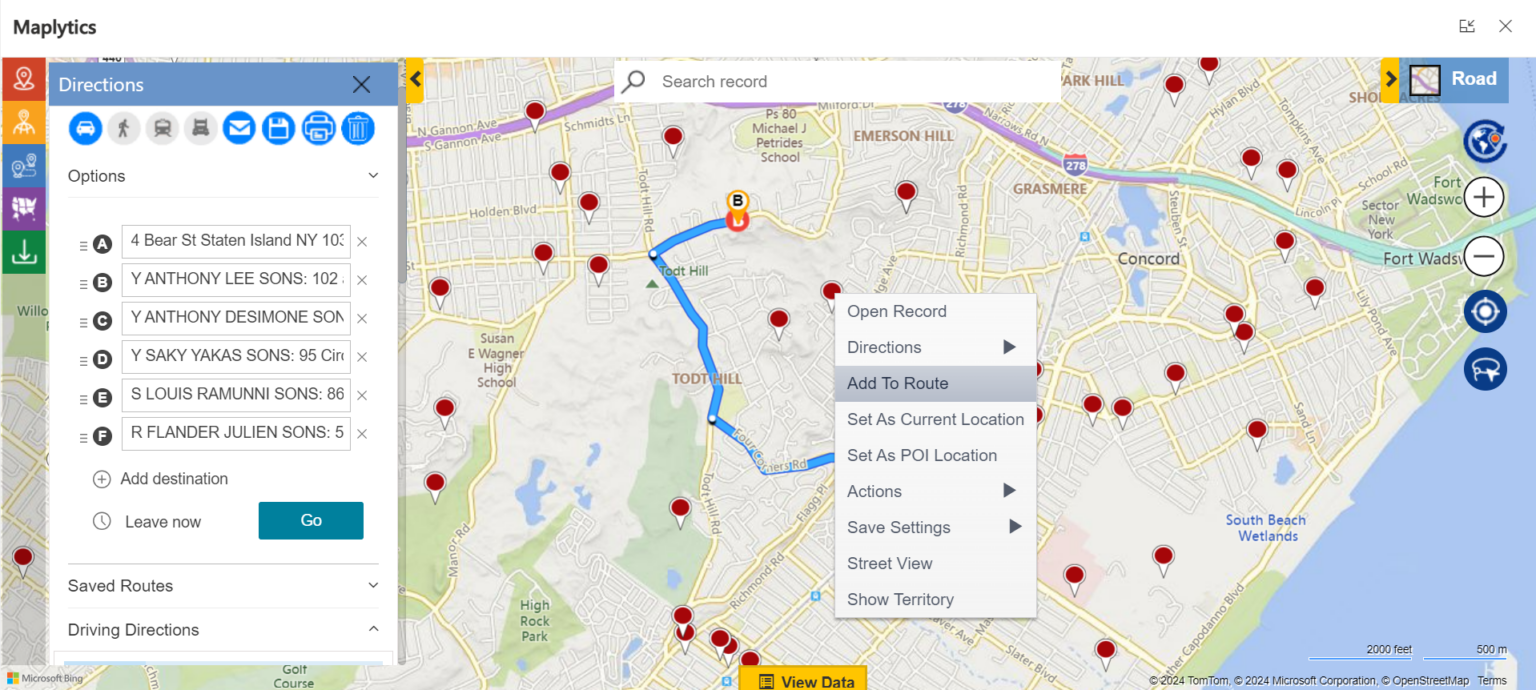Open the green export tool in sidebar

click(22, 252)
